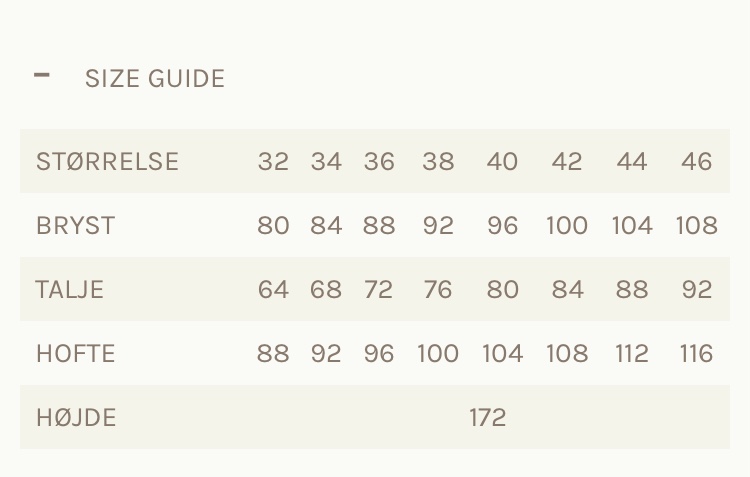Image resolution: width=750 pixels, height=477 pixels.
Task: Select size 42 in the header row
Action: [x=567, y=161]
